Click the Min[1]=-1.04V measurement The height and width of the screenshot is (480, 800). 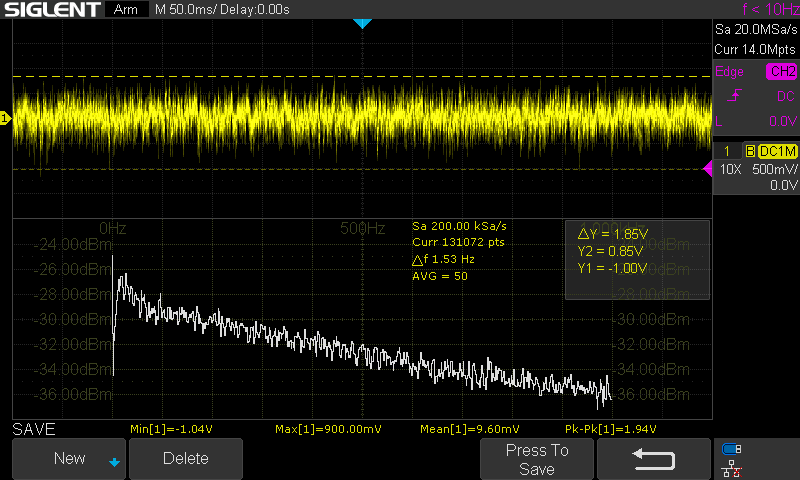click(171, 429)
